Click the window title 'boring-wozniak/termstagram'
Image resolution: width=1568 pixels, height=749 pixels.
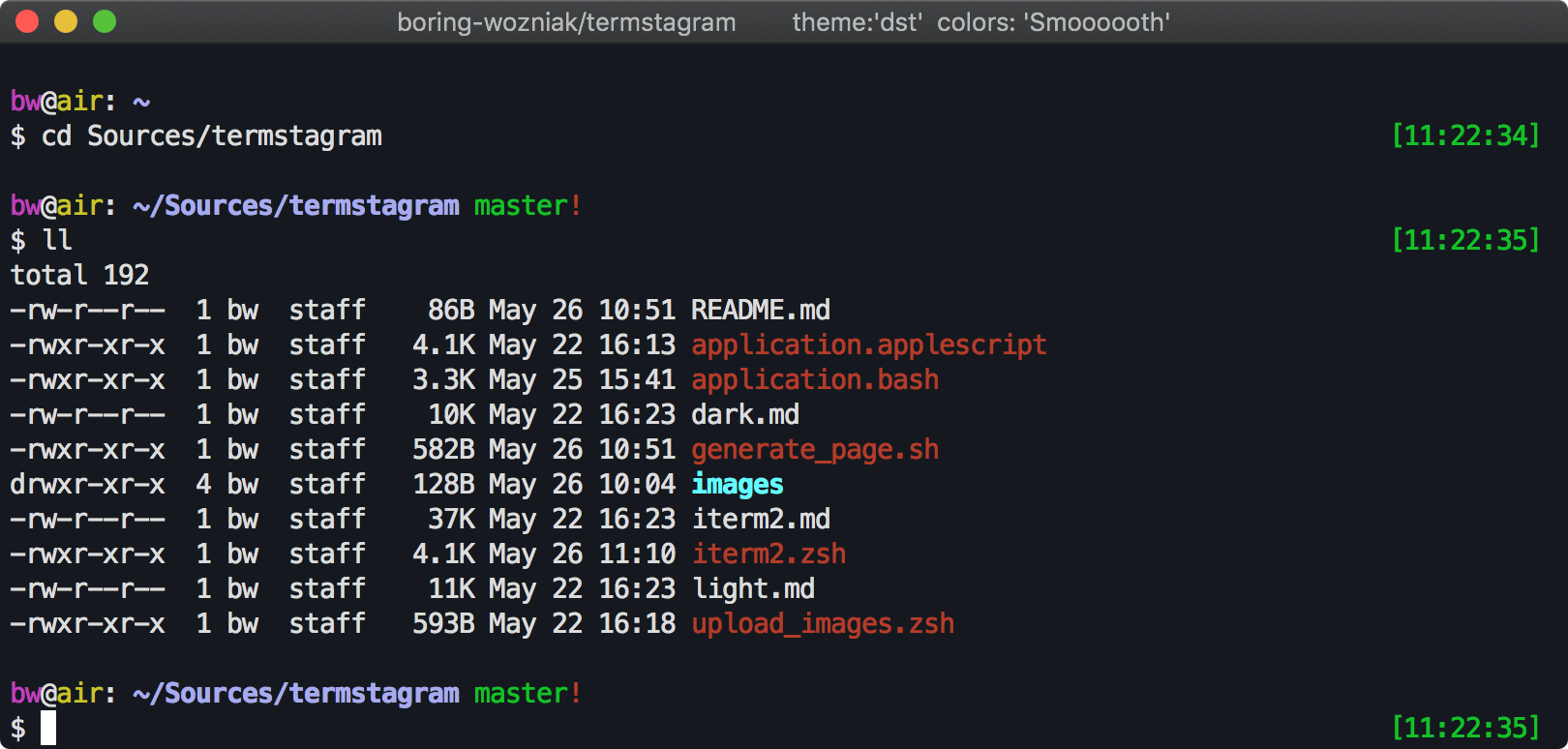(x=566, y=22)
